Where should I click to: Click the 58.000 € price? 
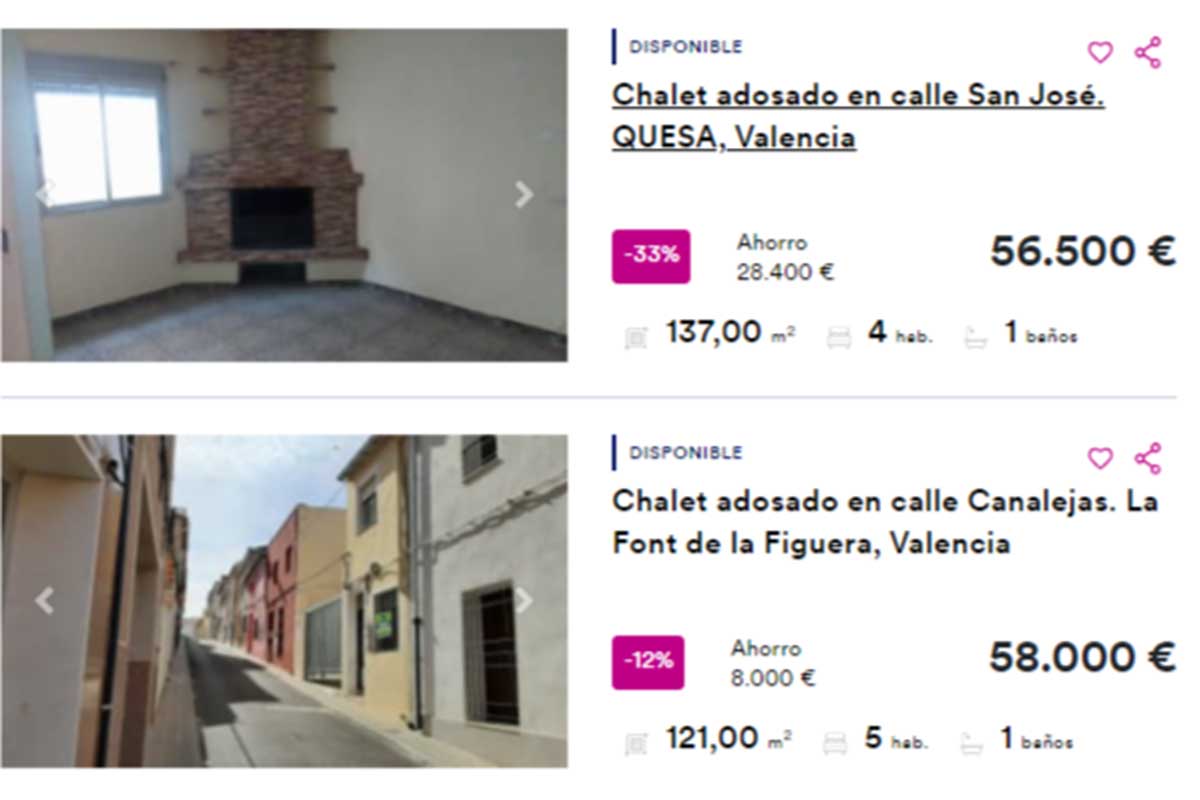pos(1082,657)
